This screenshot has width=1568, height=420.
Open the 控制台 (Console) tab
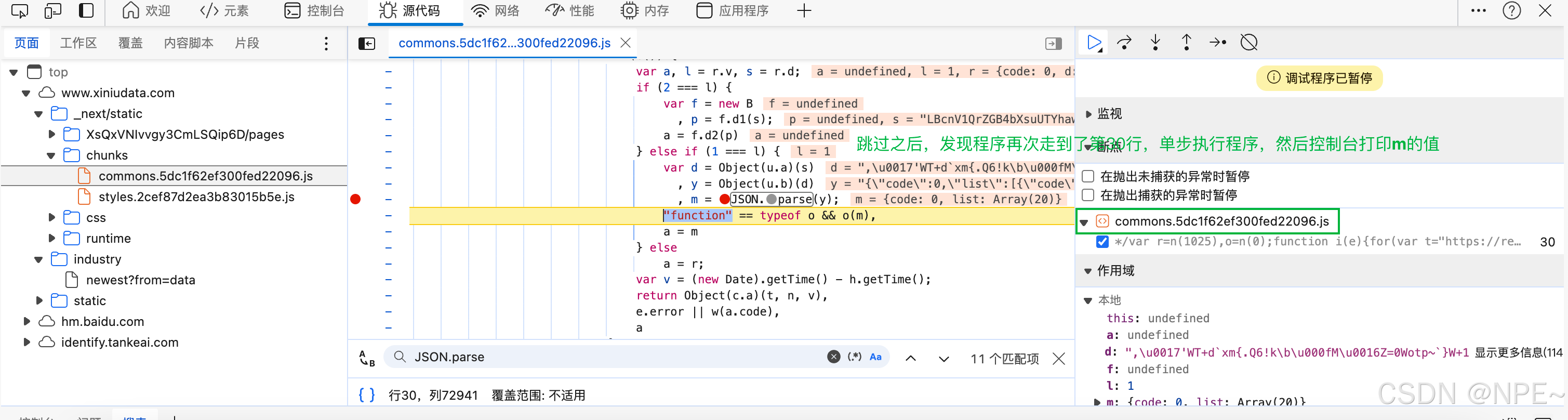[x=314, y=11]
